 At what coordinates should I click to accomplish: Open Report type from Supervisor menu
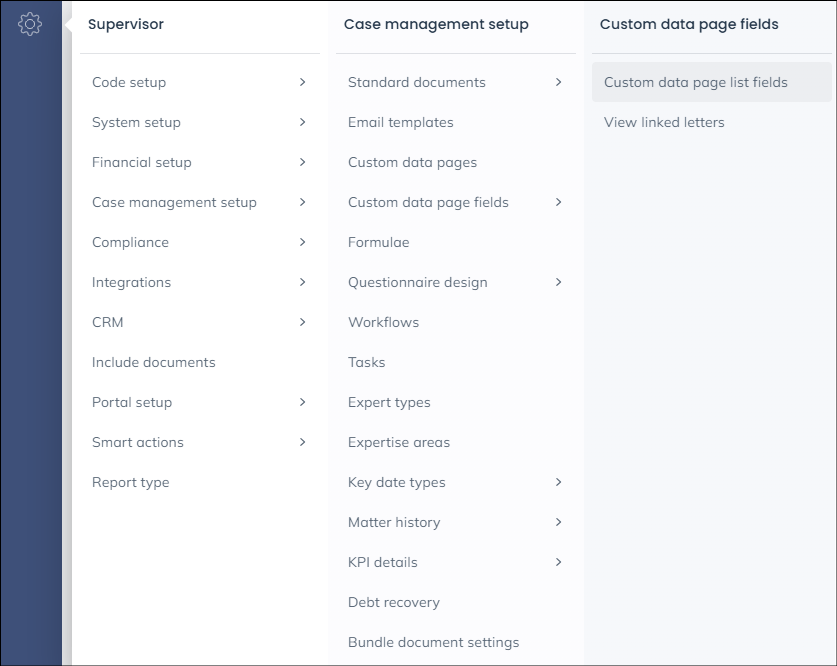coord(130,482)
